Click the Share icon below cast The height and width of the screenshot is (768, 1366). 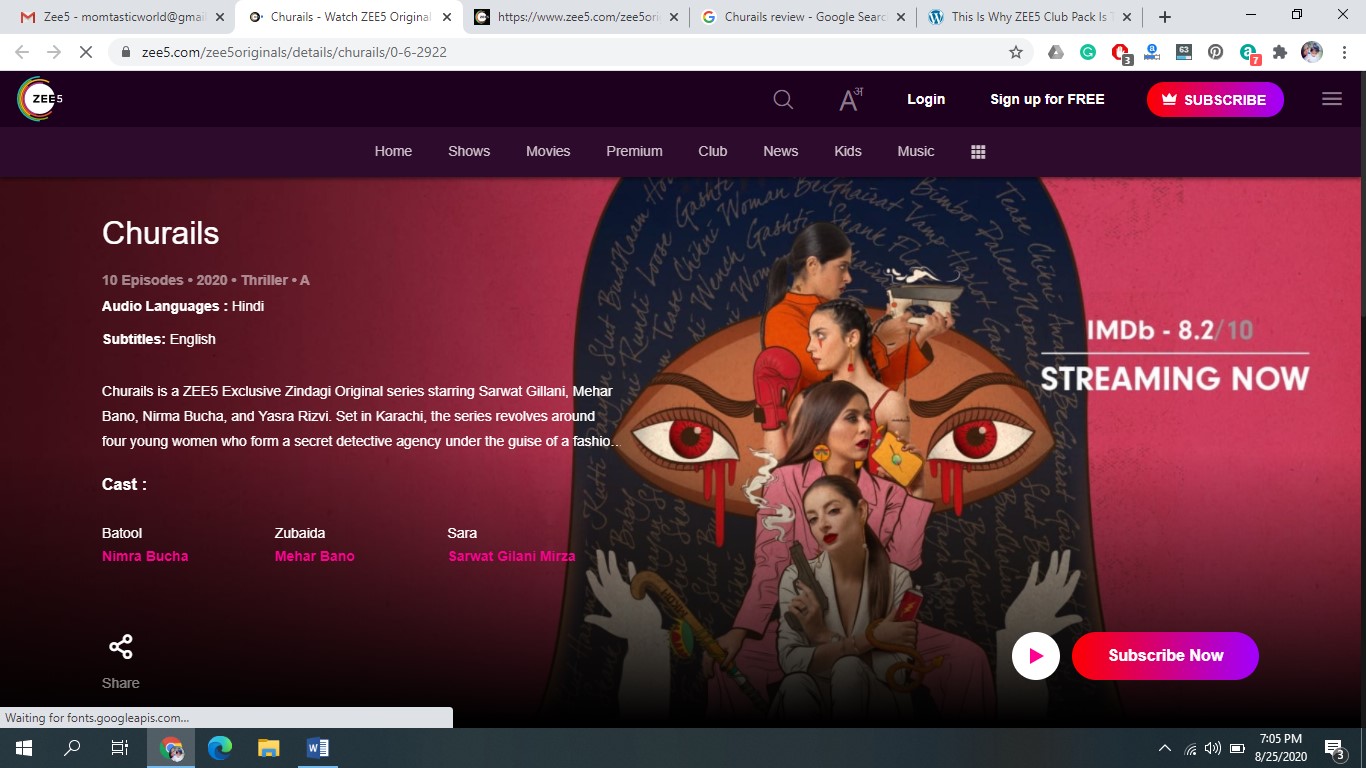coord(120,647)
